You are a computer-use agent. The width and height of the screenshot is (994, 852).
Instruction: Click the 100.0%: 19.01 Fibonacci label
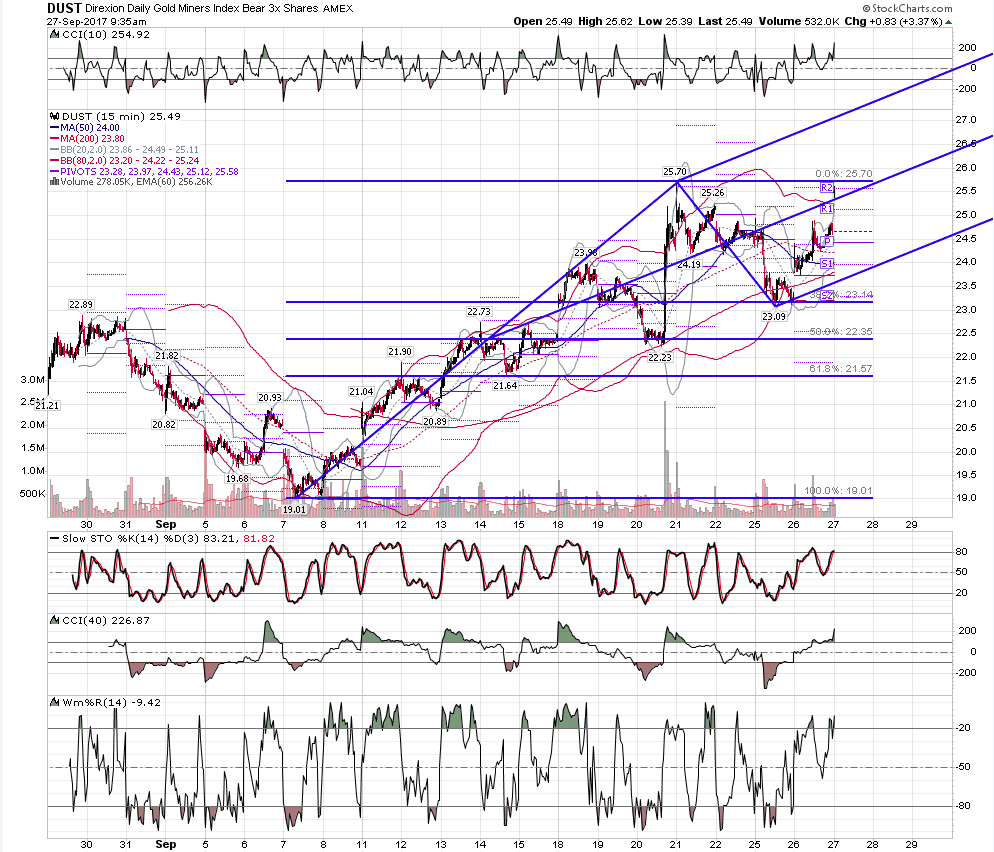[x=838, y=491]
